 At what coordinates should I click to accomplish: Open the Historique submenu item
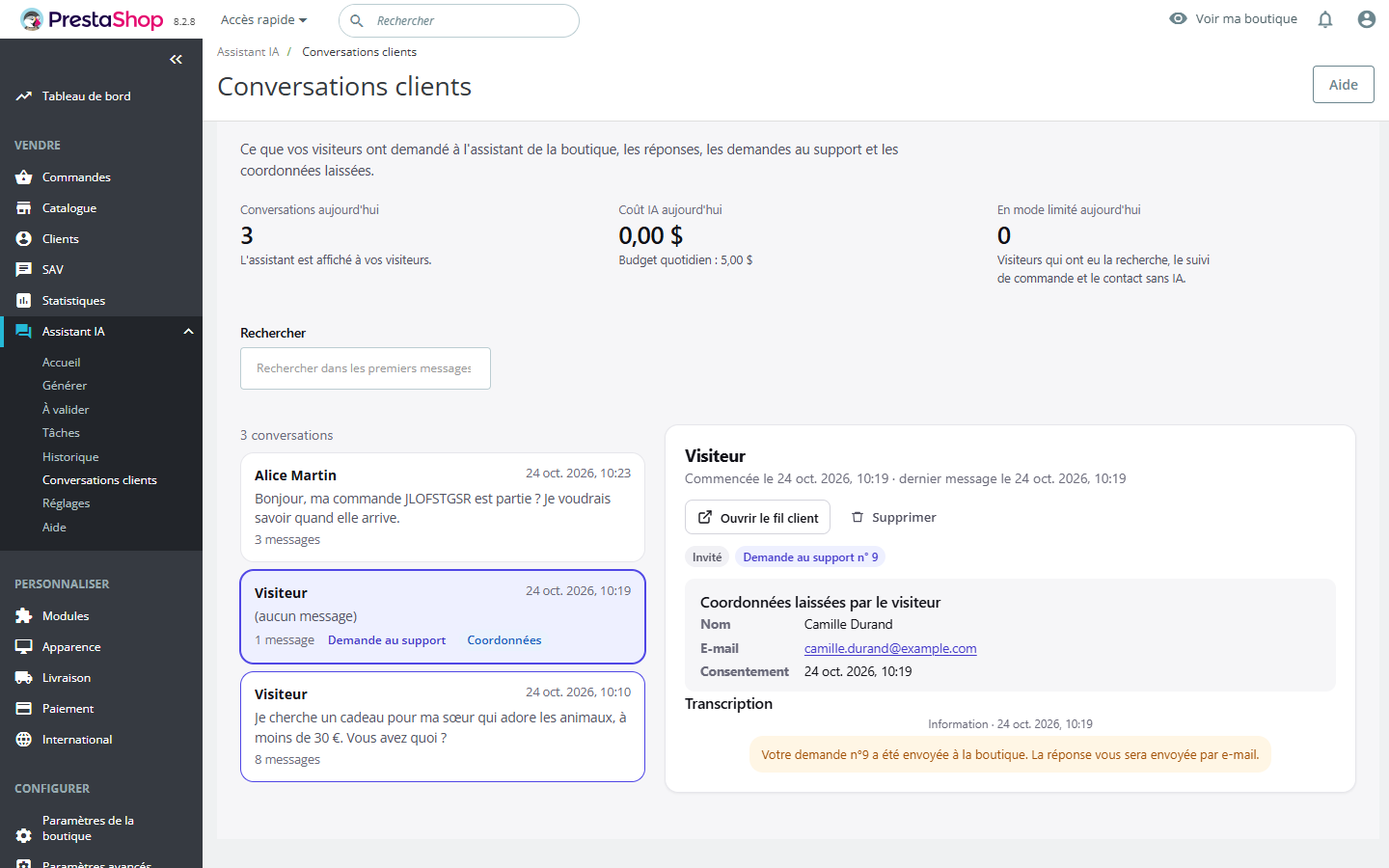pos(70,457)
